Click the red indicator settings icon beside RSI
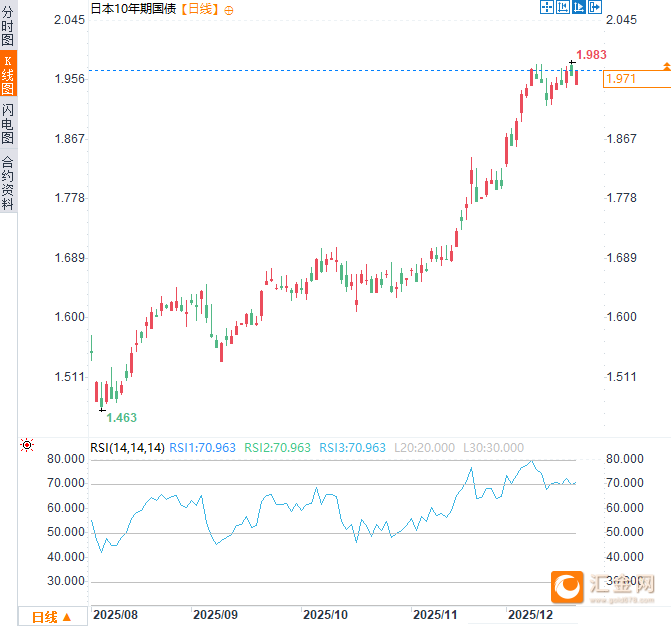This screenshot has width=671, height=626. [x=27, y=445]
